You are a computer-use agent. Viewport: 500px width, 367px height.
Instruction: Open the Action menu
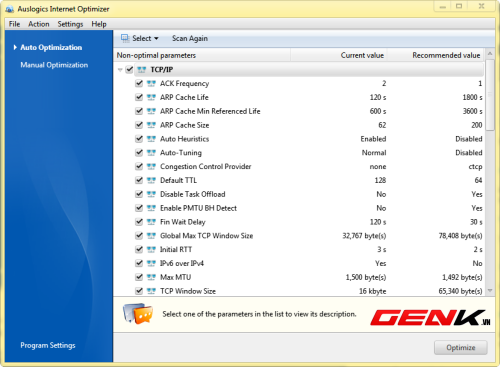pyautogui.click(x=39, y=24)
